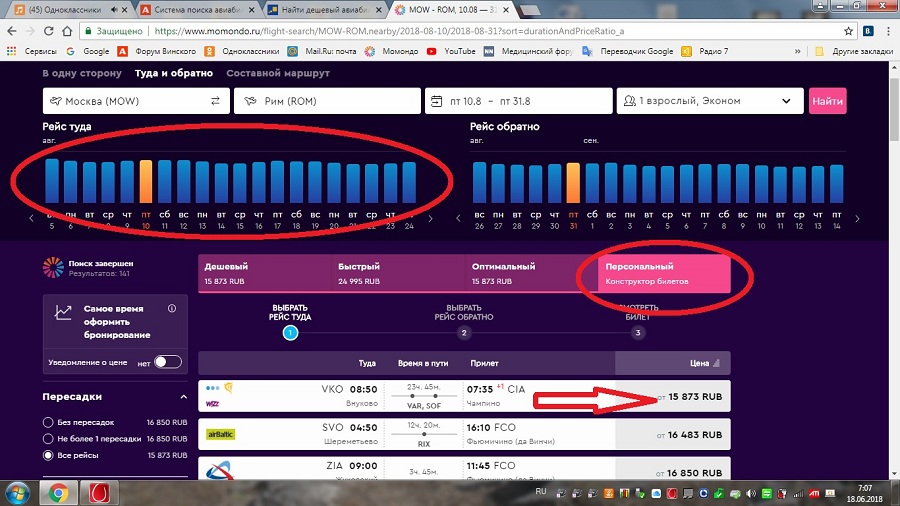900x506 pixels.
Task: Open the red Opera taskbar icon
Action: 99,493
